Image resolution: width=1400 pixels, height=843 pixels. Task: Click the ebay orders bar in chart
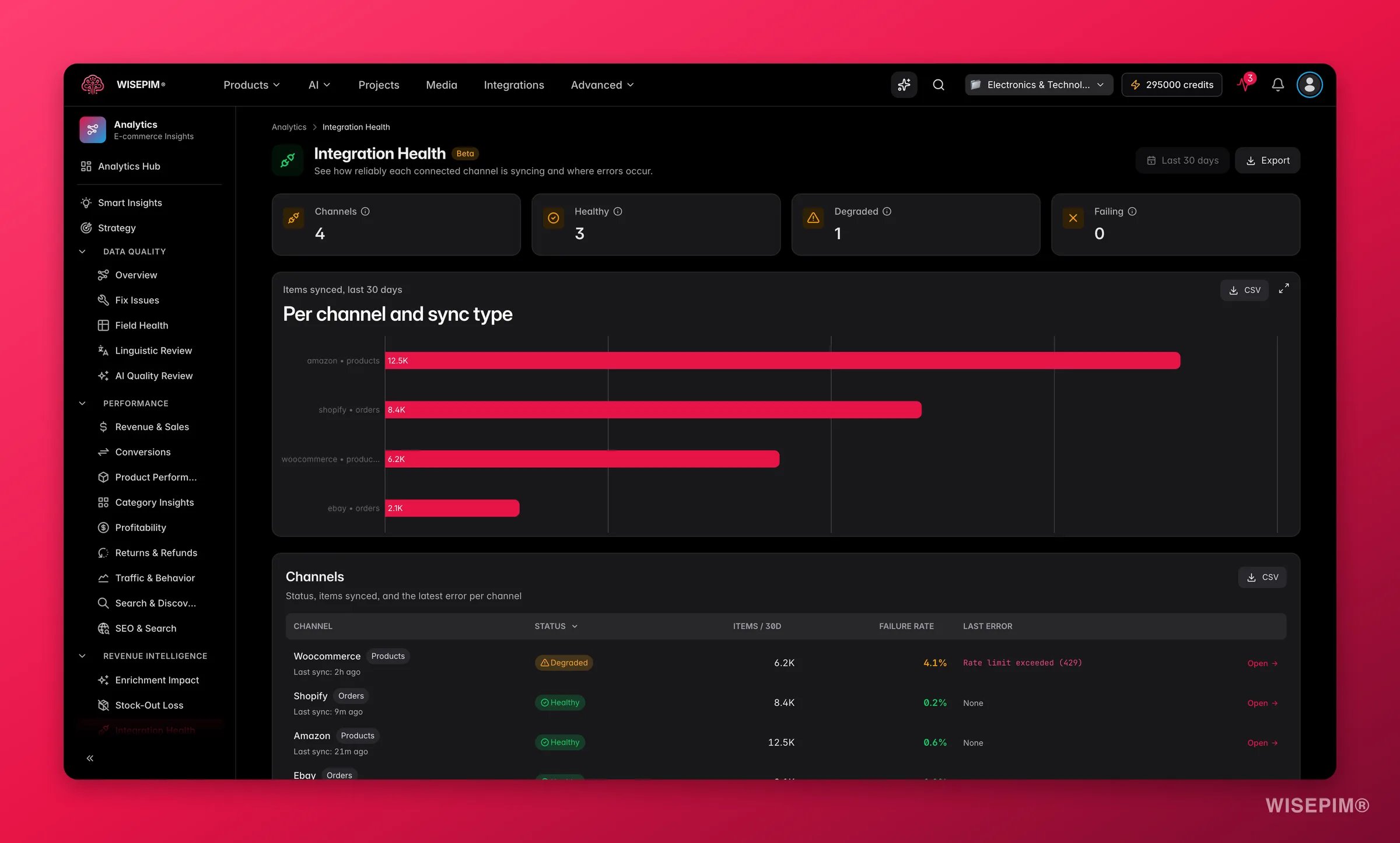pos(452,508)
